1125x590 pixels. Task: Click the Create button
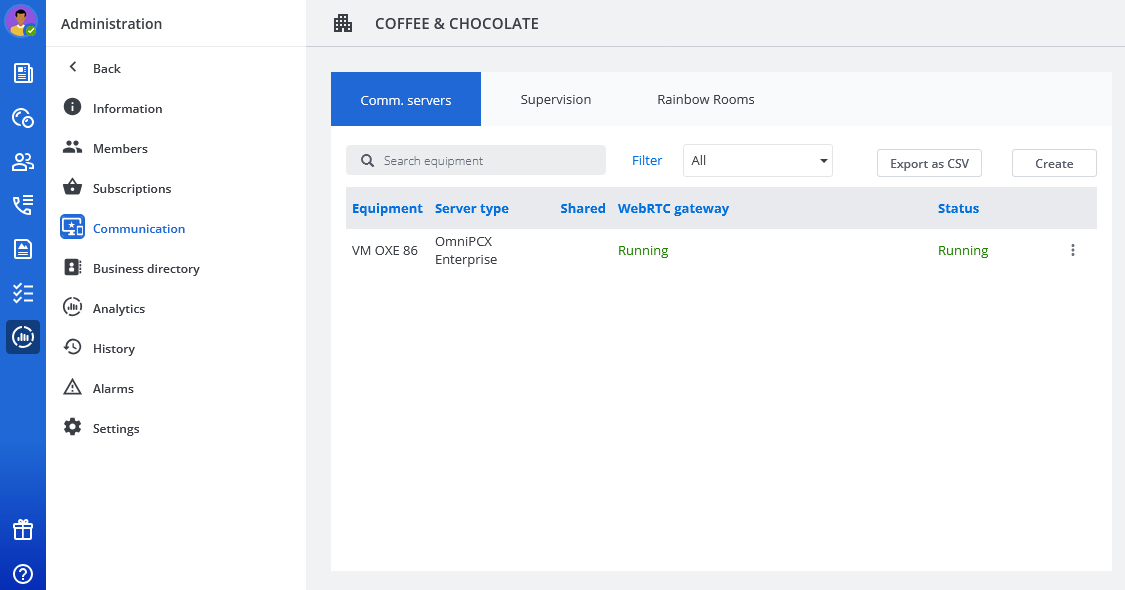pos(1054,164)
